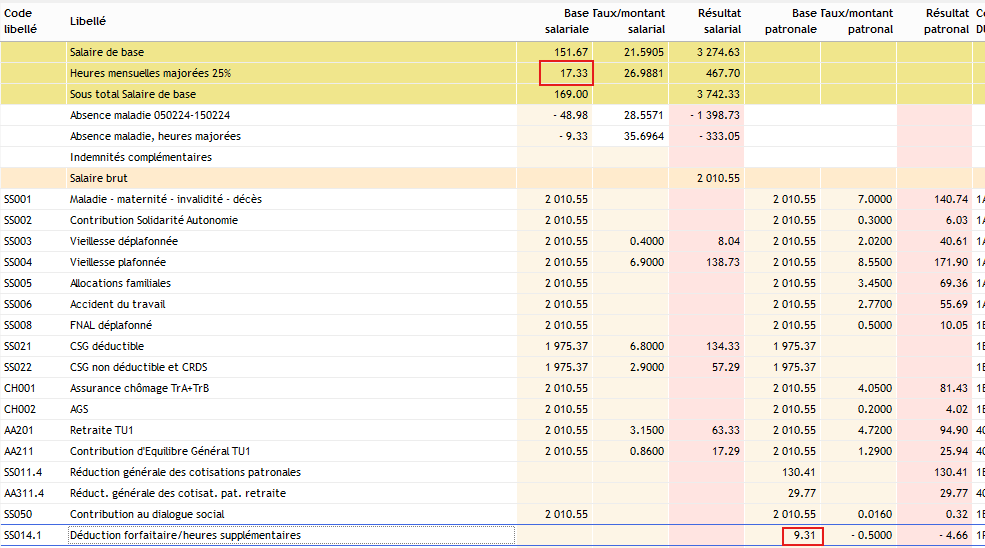Select the "Contribution au dialogue social" label
The image size is (985, 548).
148,514
